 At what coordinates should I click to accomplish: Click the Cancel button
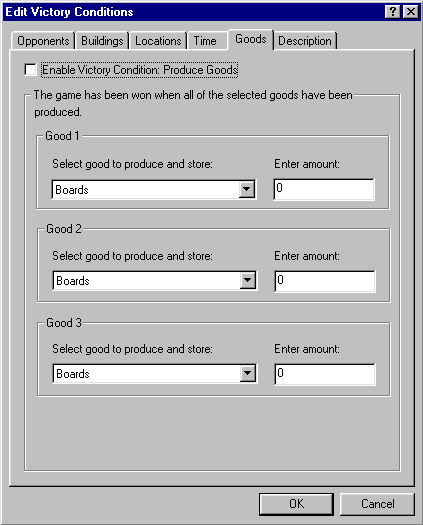pos(378,504)
